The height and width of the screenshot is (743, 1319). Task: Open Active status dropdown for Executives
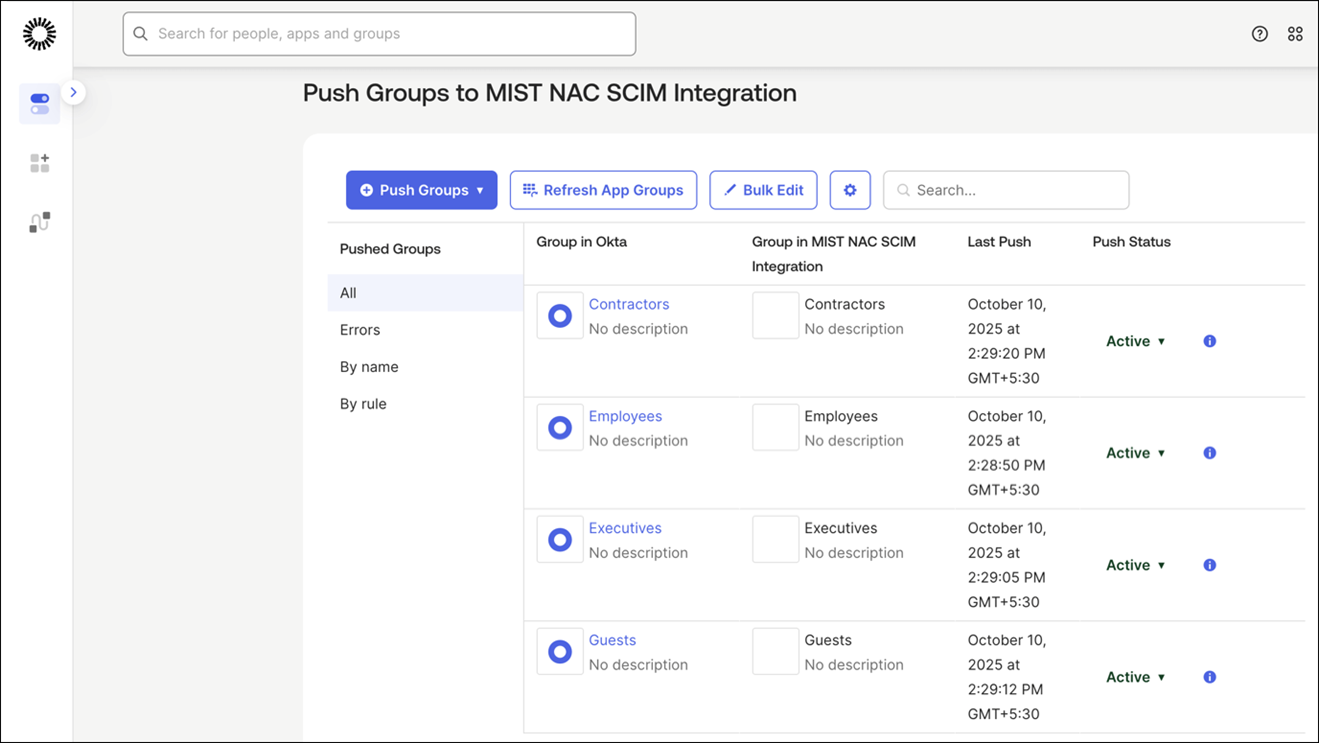[x=1136, y=565]
